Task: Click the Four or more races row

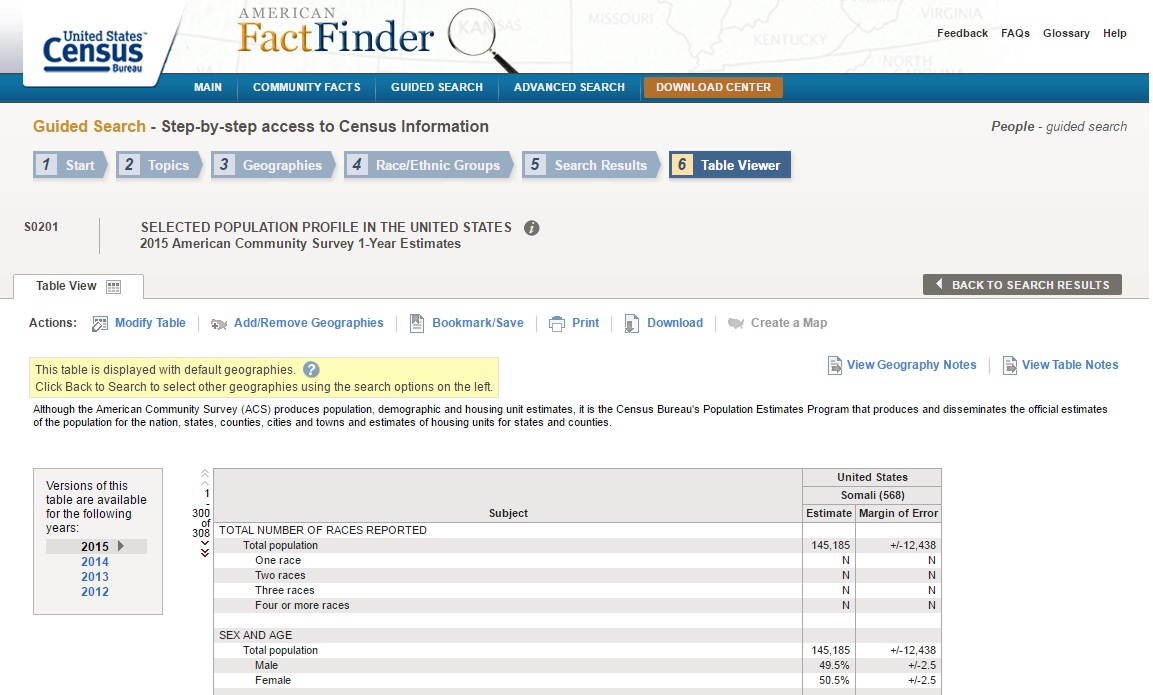Action: tap(302, 606)
